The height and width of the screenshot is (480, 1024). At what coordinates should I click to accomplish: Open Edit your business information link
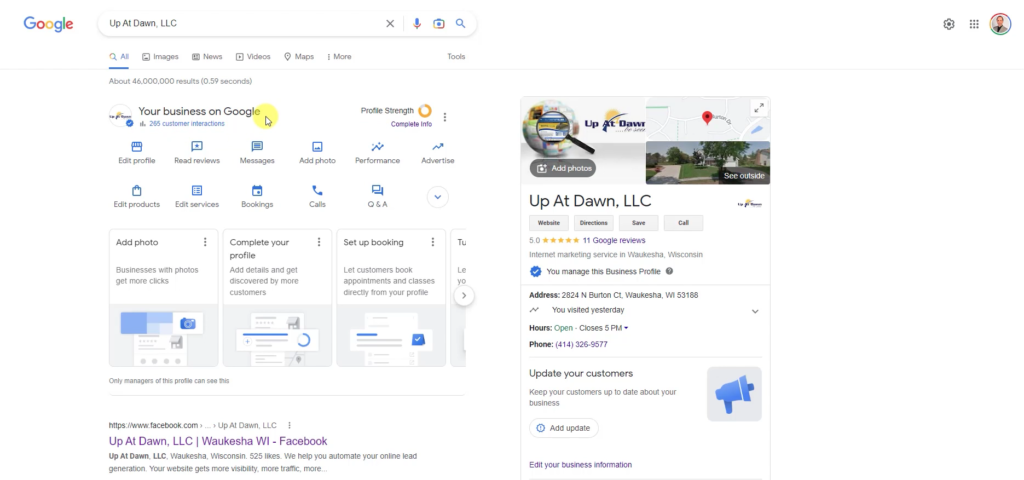(x=581, y=465)
